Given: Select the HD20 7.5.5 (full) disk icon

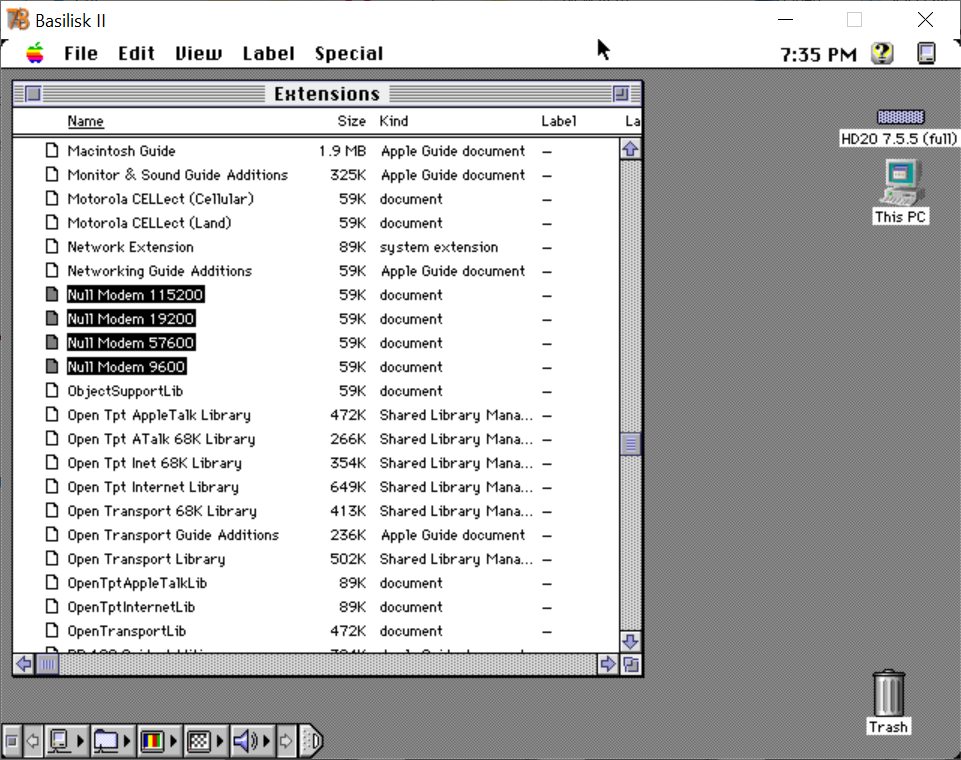Looking at the screenshot, I should pos(900,117).
